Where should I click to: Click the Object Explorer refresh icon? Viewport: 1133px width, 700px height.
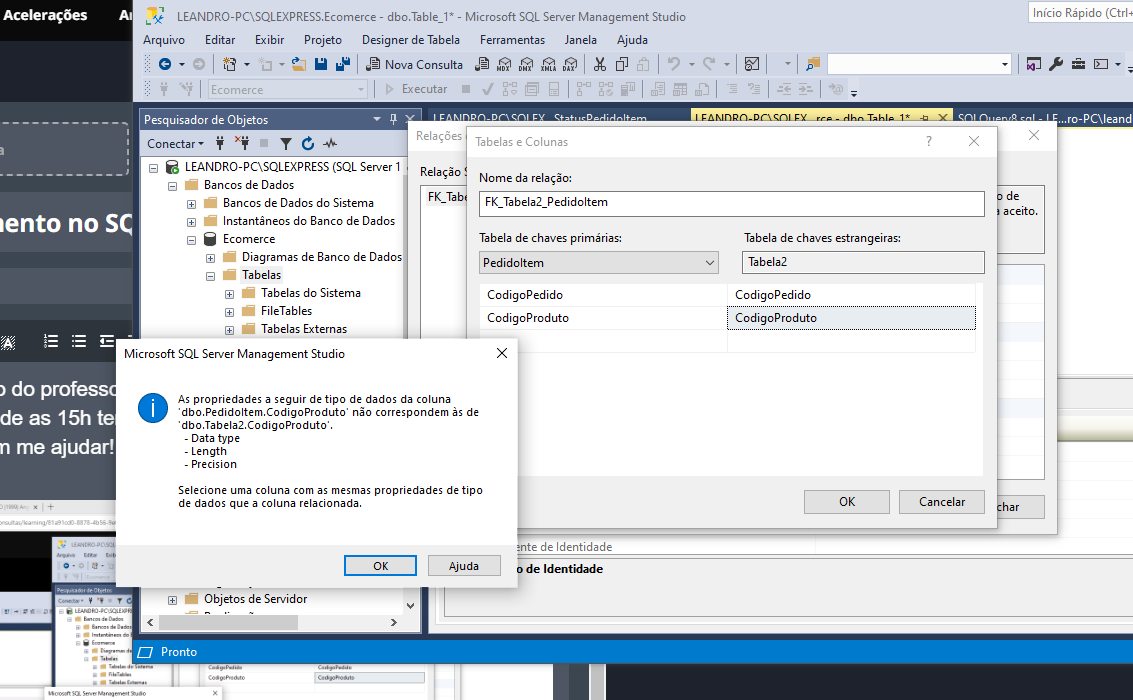308,144
